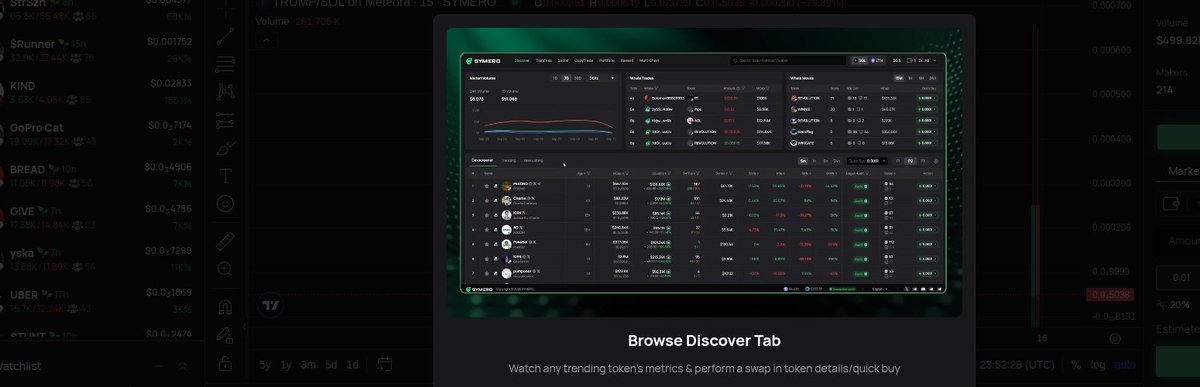Click the Symero dashboard preview image

704,173
